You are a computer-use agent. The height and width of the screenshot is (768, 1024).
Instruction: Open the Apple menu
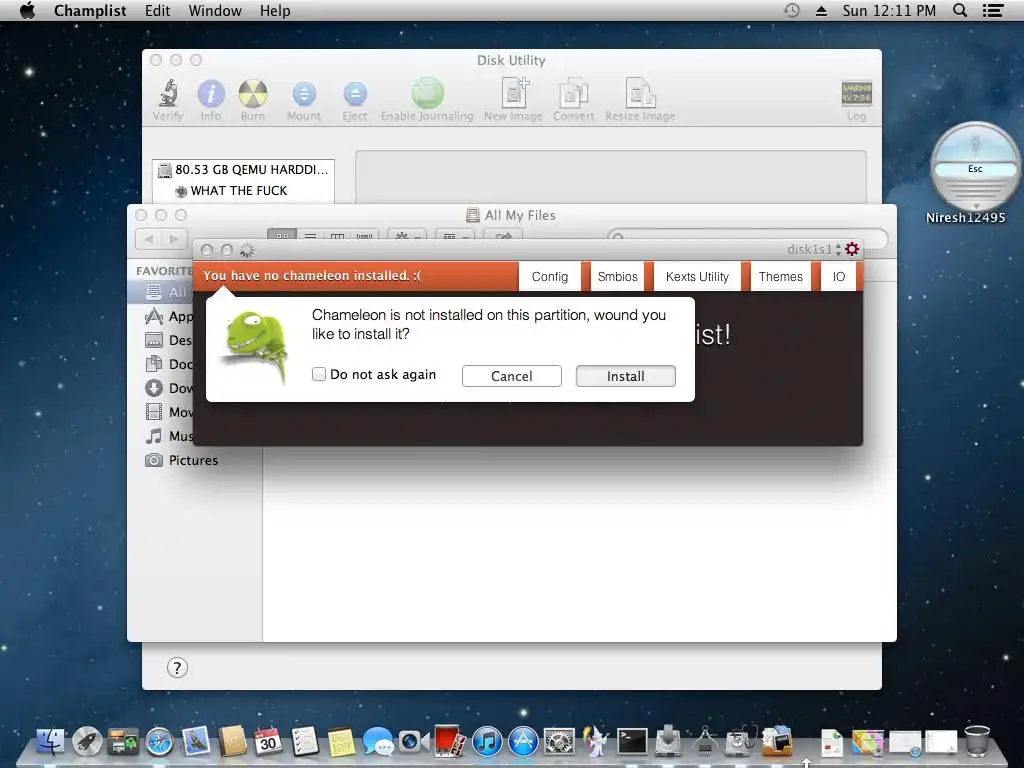click(27, 10)
